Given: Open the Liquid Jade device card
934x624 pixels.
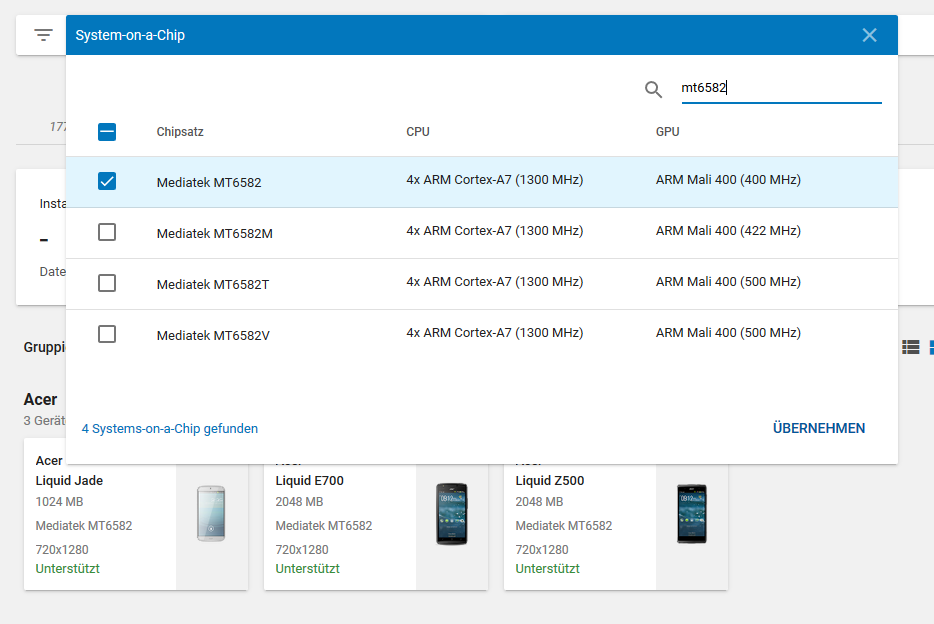Looking at the screenshot, I should [x=136, y=514].
